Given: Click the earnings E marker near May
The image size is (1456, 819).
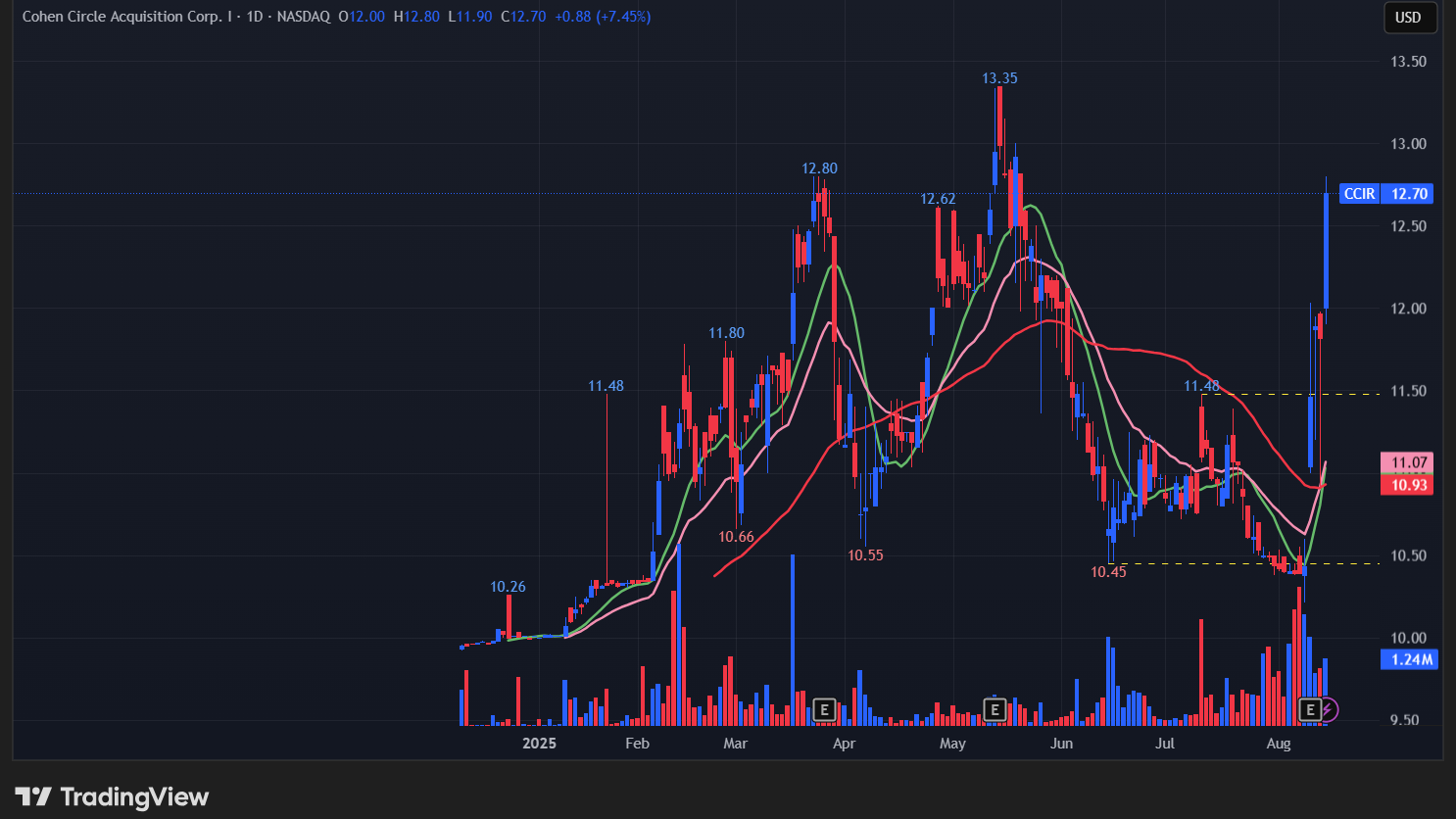Looking at the screenshot, I should (995, 709).
